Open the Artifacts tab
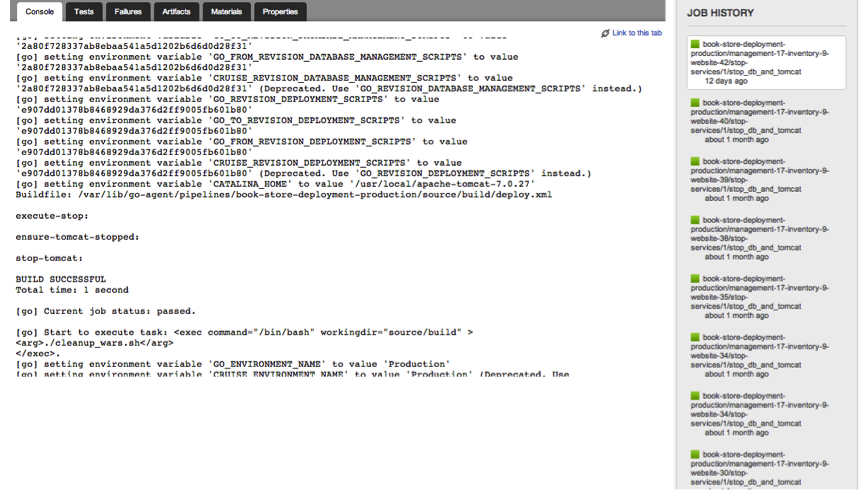Viewport: 865px width, 490px height. 176,12
